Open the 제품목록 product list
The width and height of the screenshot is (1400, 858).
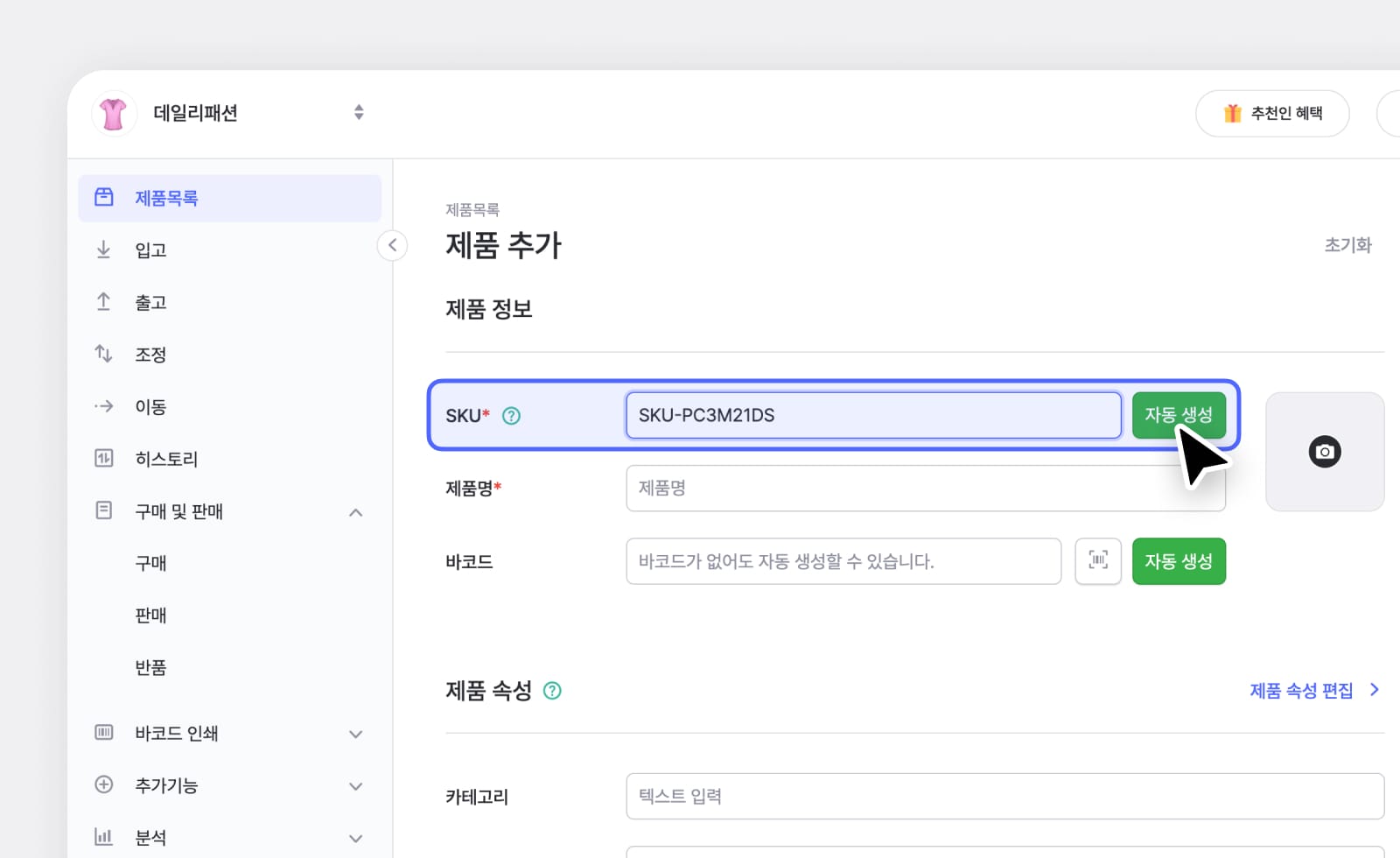coord(167,198)
